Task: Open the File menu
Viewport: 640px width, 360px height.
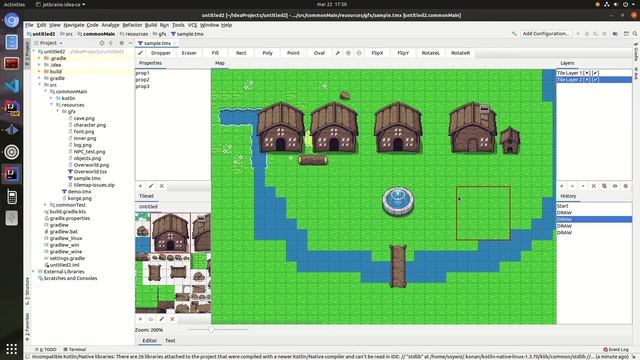Action: pyautogui.click(x=29, y=25)
